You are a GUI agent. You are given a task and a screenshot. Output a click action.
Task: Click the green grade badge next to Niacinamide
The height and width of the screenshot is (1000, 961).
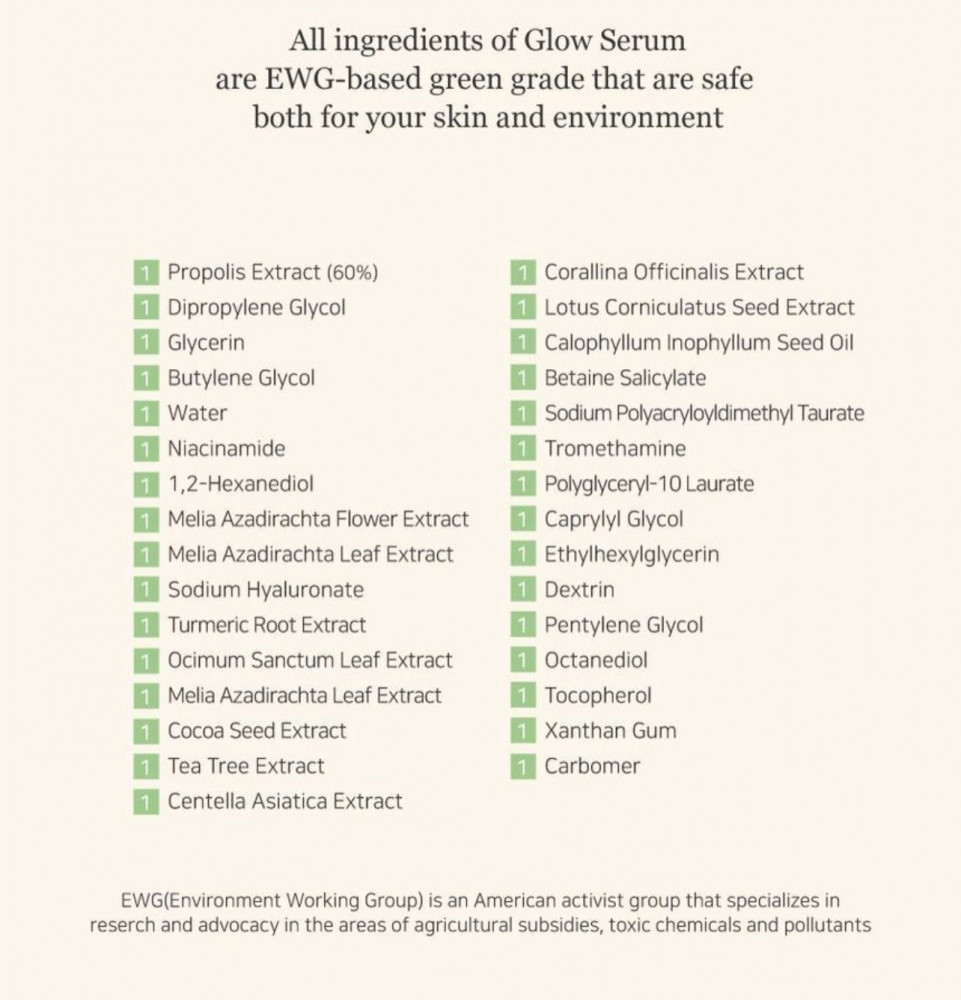pos(145,449)
